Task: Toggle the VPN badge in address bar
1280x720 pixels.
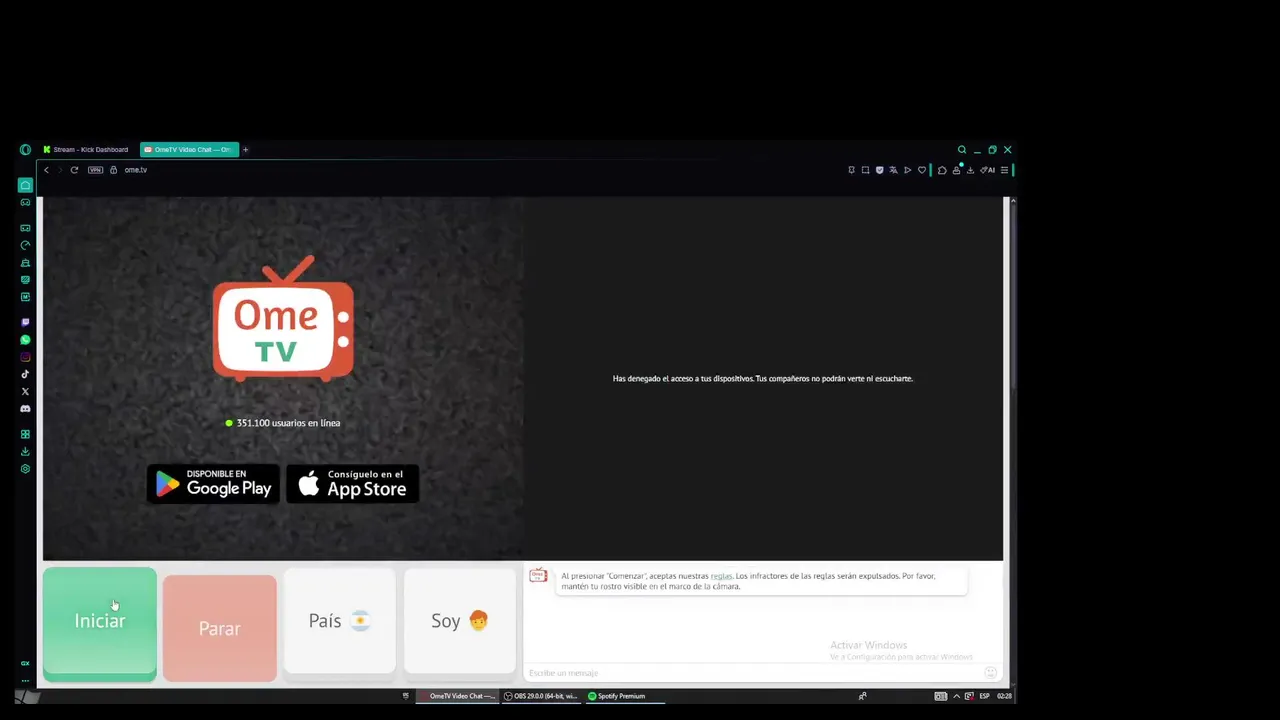Action: 95,170
